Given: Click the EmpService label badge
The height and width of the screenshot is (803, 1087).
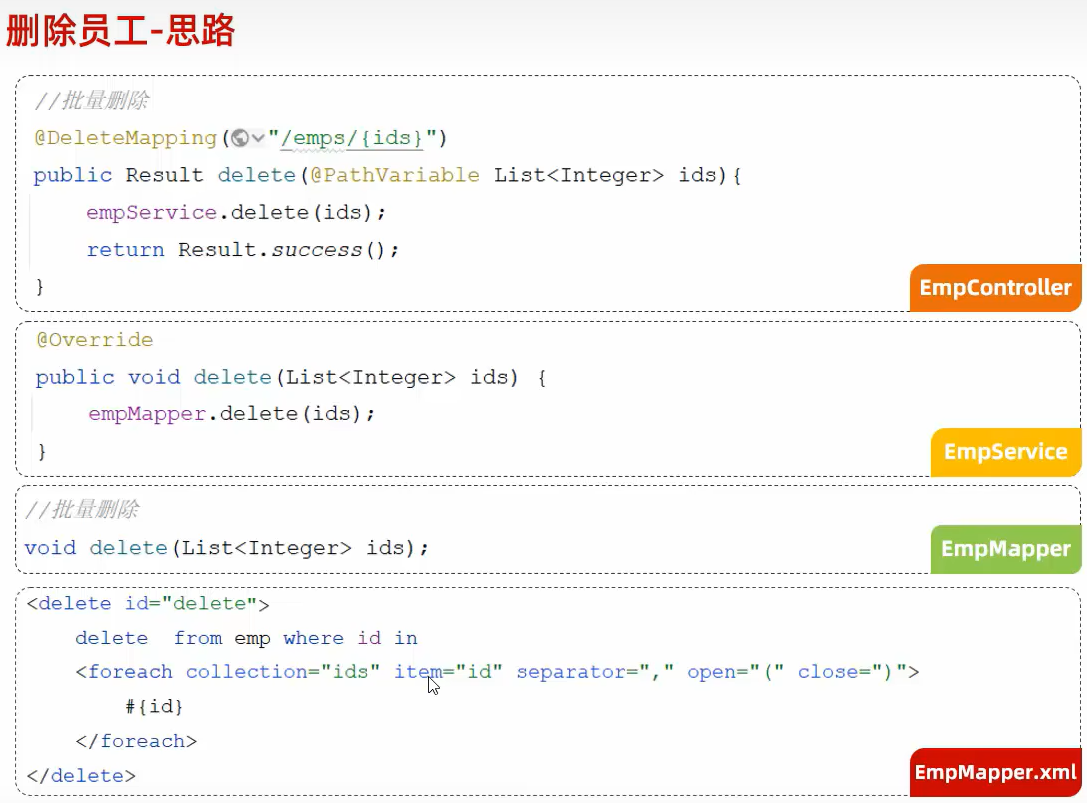Looking at the screenshot, I should coord(1006,452).
